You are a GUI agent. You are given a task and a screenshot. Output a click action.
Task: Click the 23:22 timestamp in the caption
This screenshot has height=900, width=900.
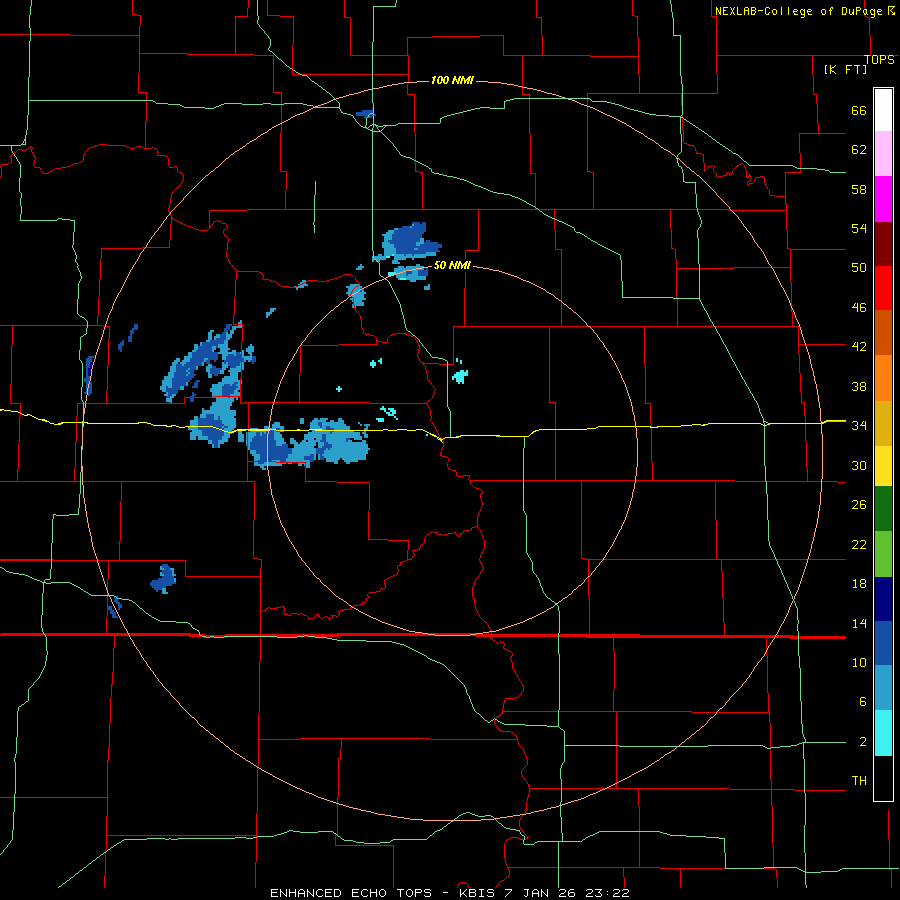[607, 893]
